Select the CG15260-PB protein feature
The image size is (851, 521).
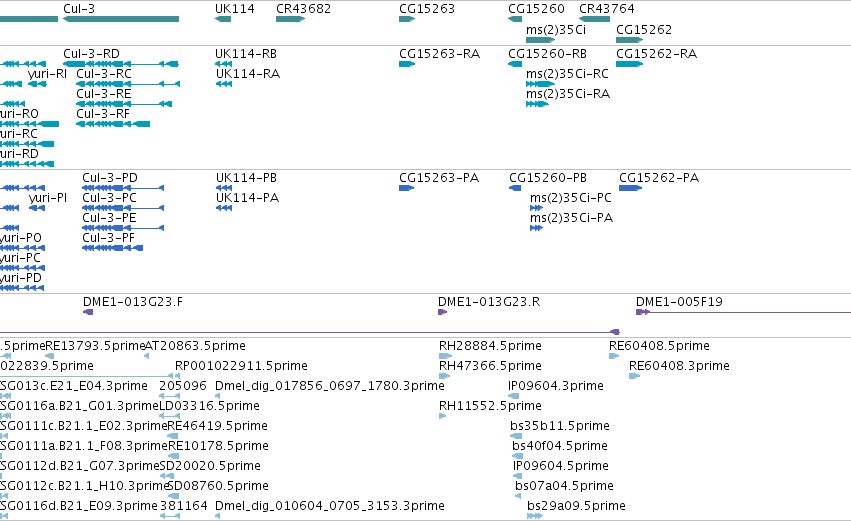[x=515, y=188]
